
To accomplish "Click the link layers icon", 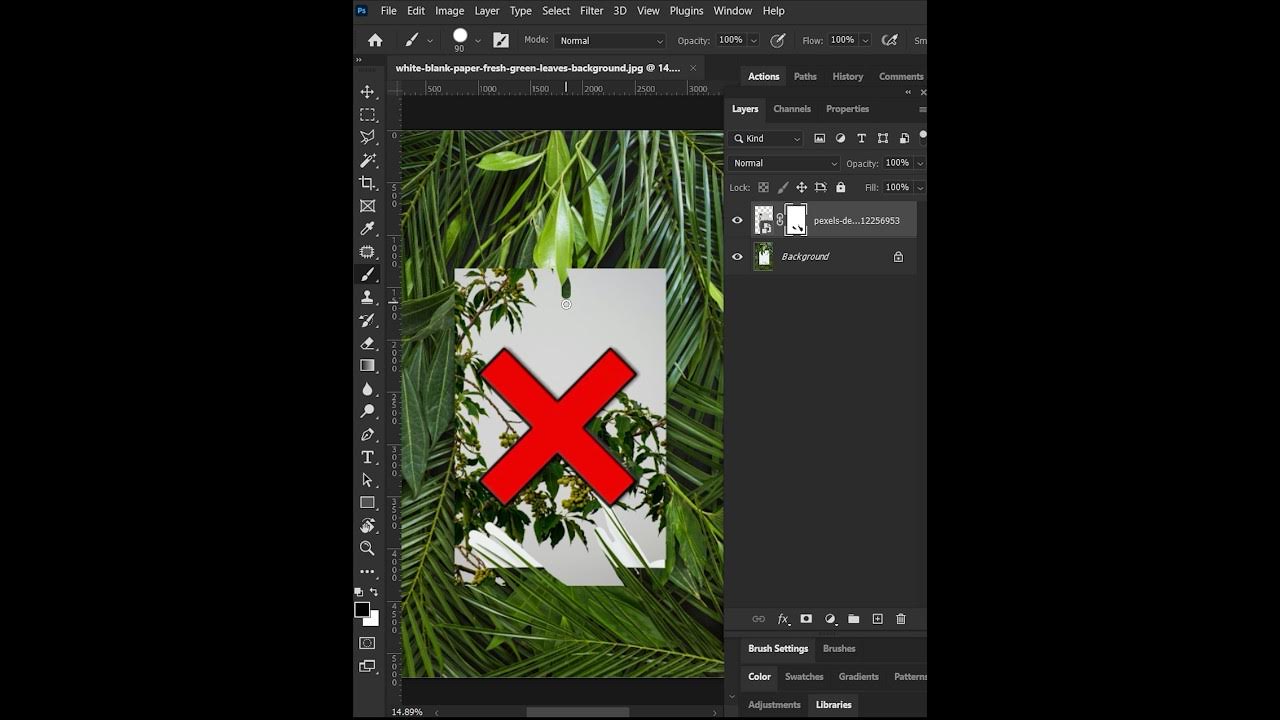I will click(x=758, y=619).
